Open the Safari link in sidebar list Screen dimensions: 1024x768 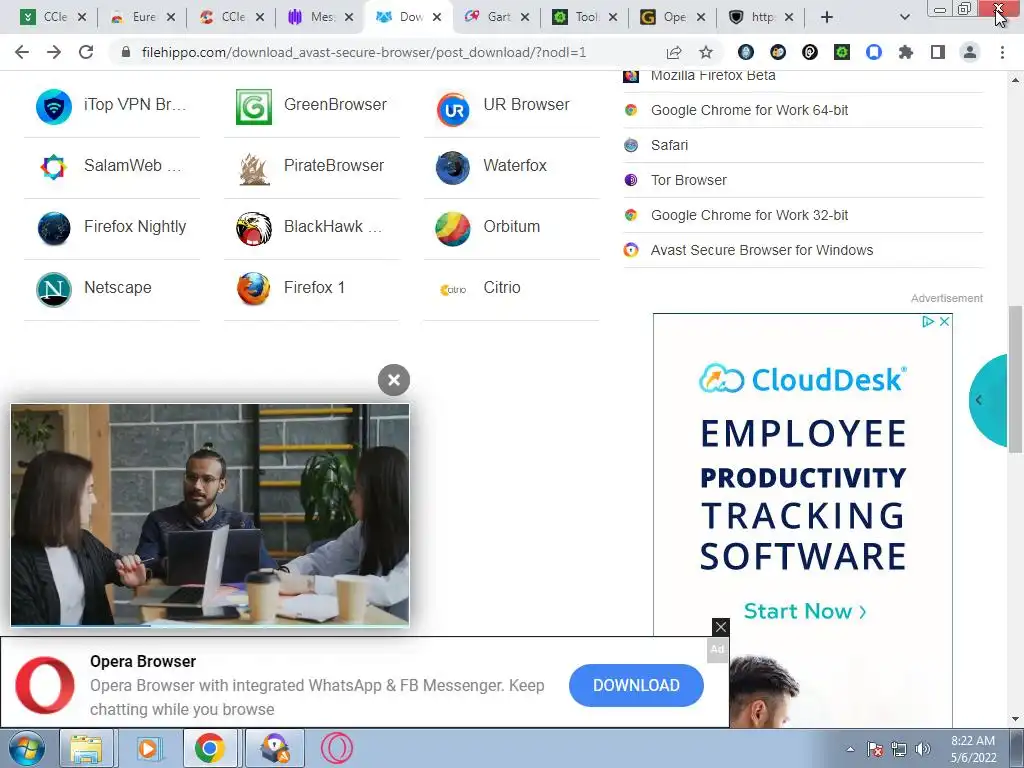[x=669, y=145]
